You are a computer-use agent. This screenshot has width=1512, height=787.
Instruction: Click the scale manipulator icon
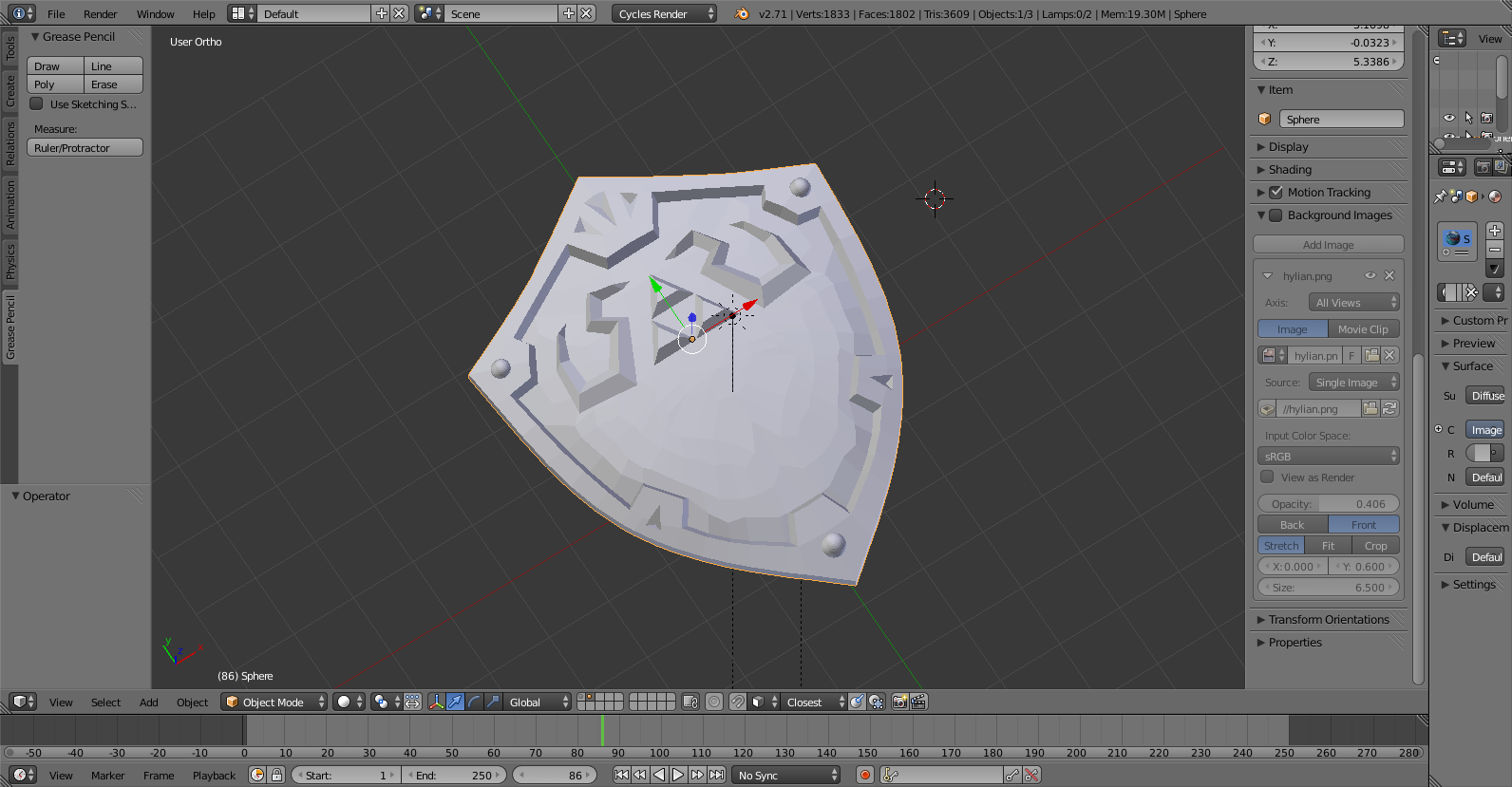(x=493, y=702)
